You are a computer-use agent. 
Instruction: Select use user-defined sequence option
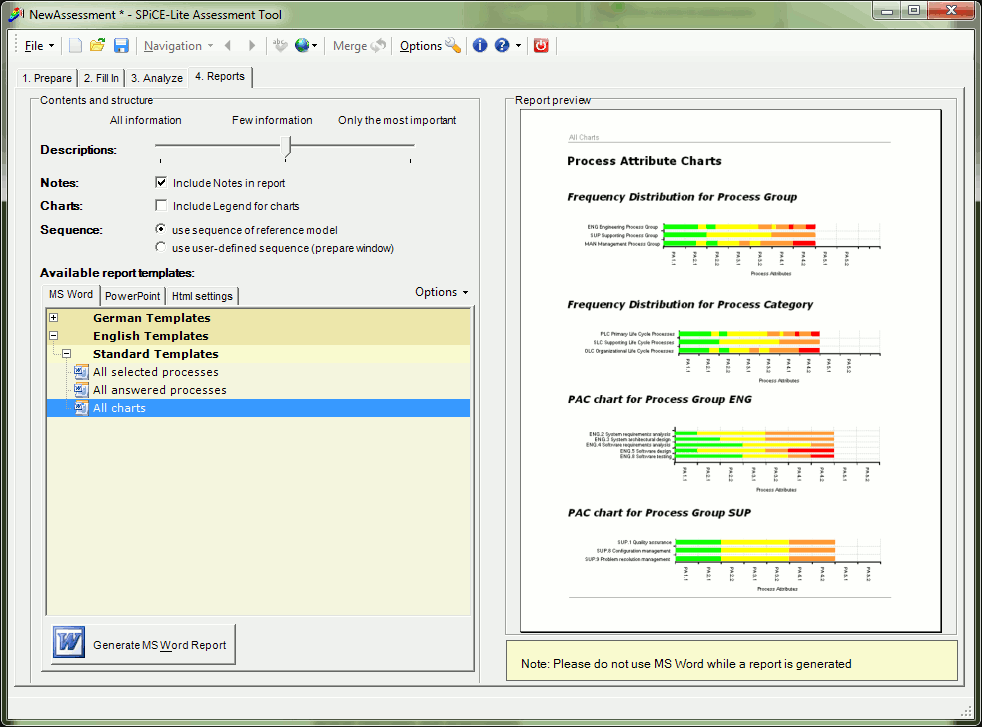161,247
